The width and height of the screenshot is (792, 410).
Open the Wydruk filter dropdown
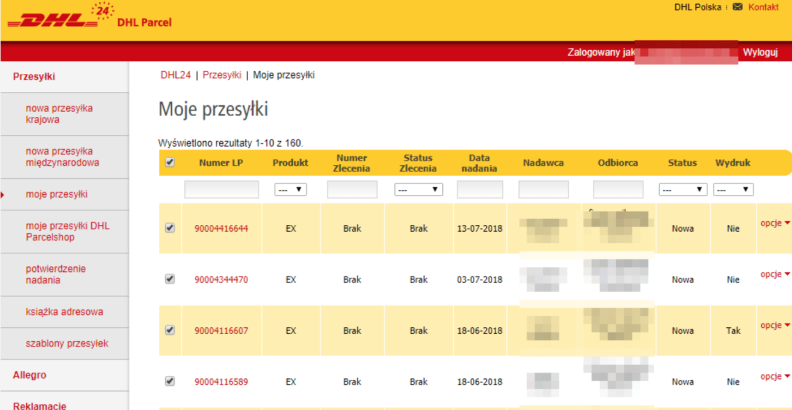point(733,189)
